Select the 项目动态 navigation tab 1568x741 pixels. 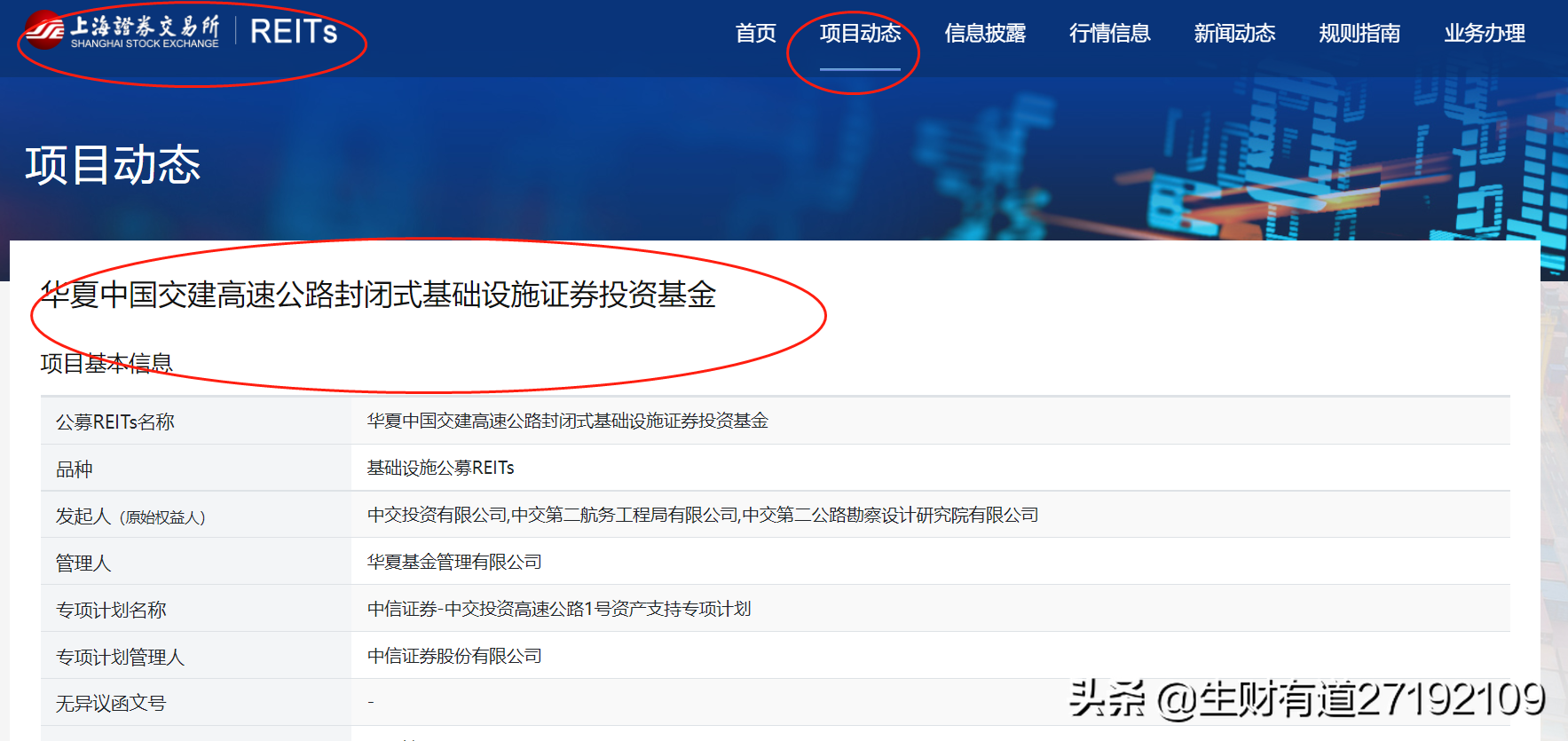(x=860, y=34)
